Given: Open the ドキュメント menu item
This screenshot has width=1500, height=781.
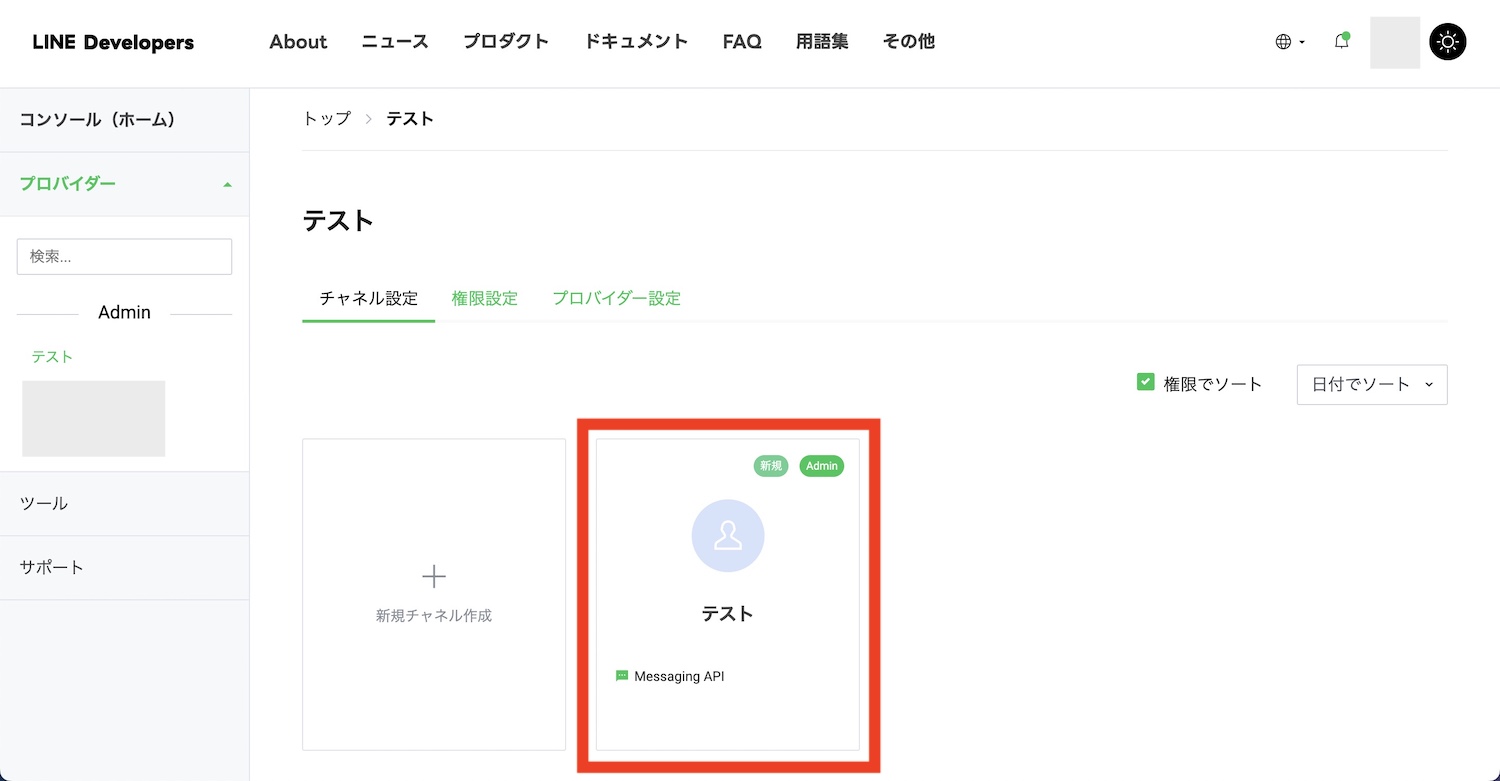Looking at the screenshot, I should [636, 42].
